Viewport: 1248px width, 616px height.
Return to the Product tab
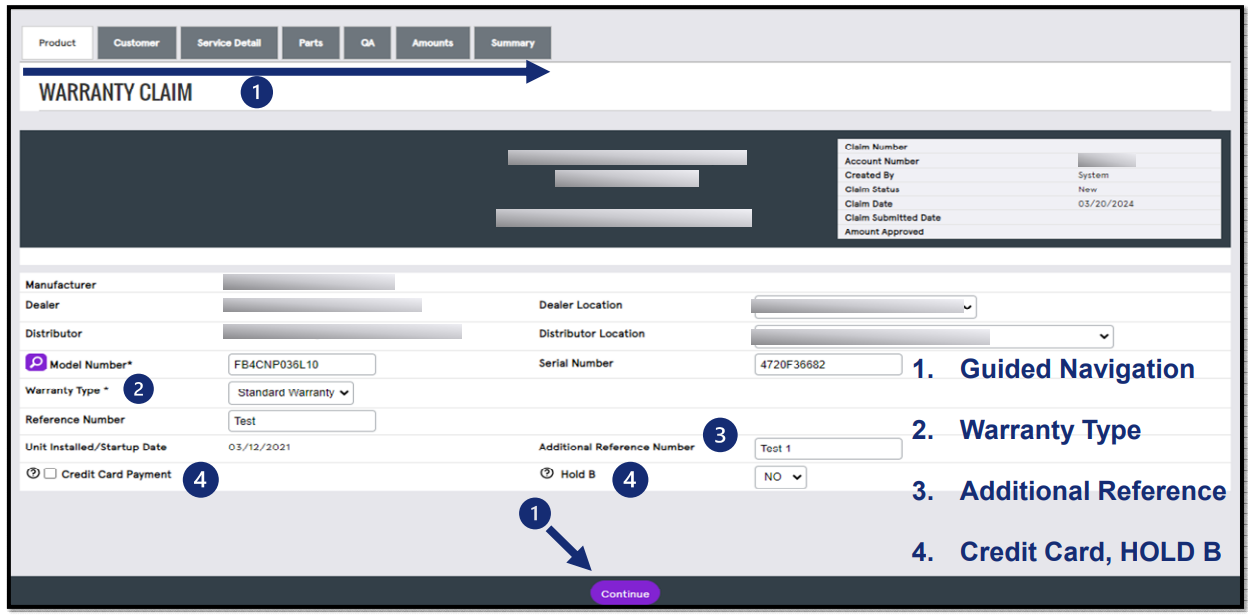tap(57, 42)
